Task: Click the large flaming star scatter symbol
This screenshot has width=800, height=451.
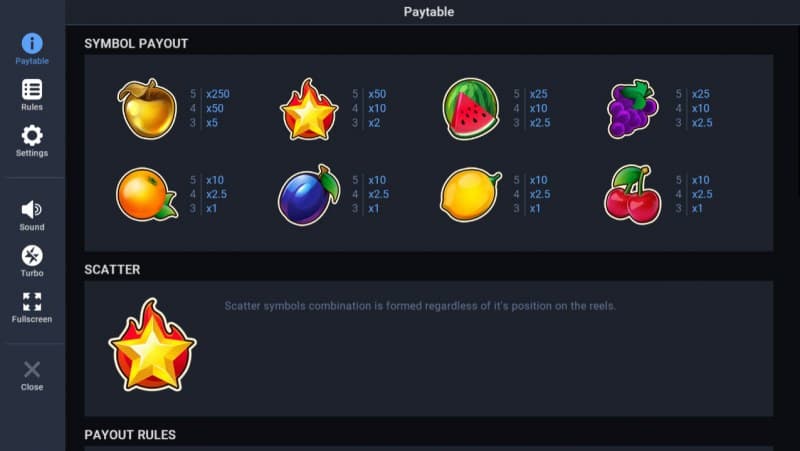Action: (x=152, y=345)
